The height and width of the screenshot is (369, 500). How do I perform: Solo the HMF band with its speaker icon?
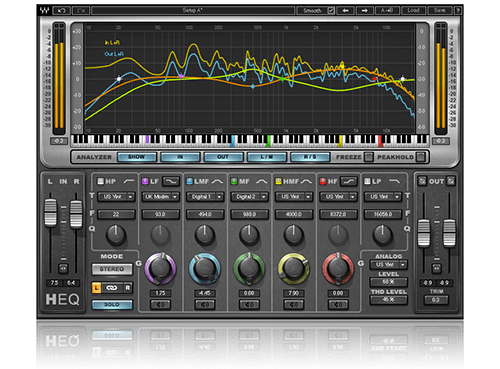coord(293,304)
